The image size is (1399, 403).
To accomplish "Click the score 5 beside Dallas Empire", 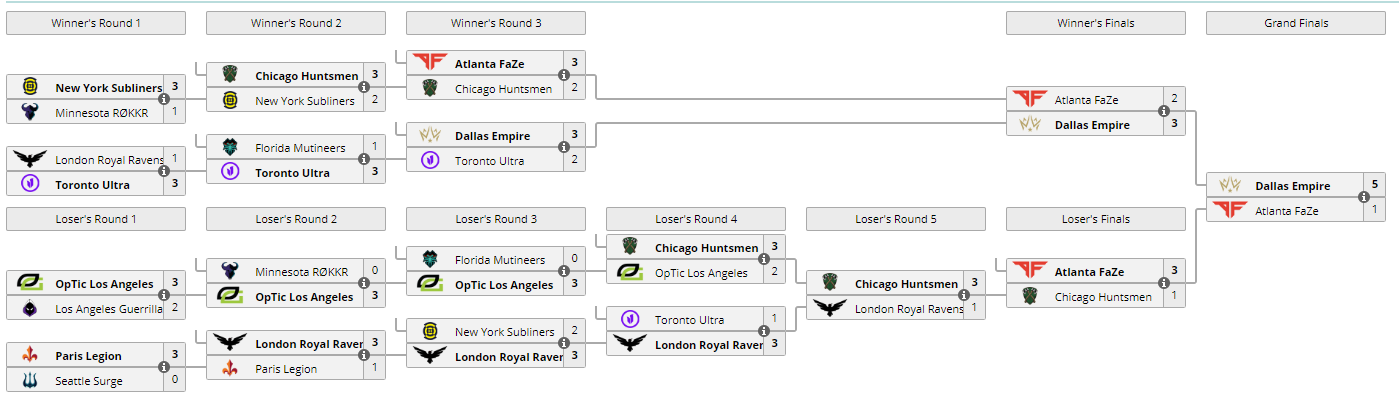I will coord(1374,186).
